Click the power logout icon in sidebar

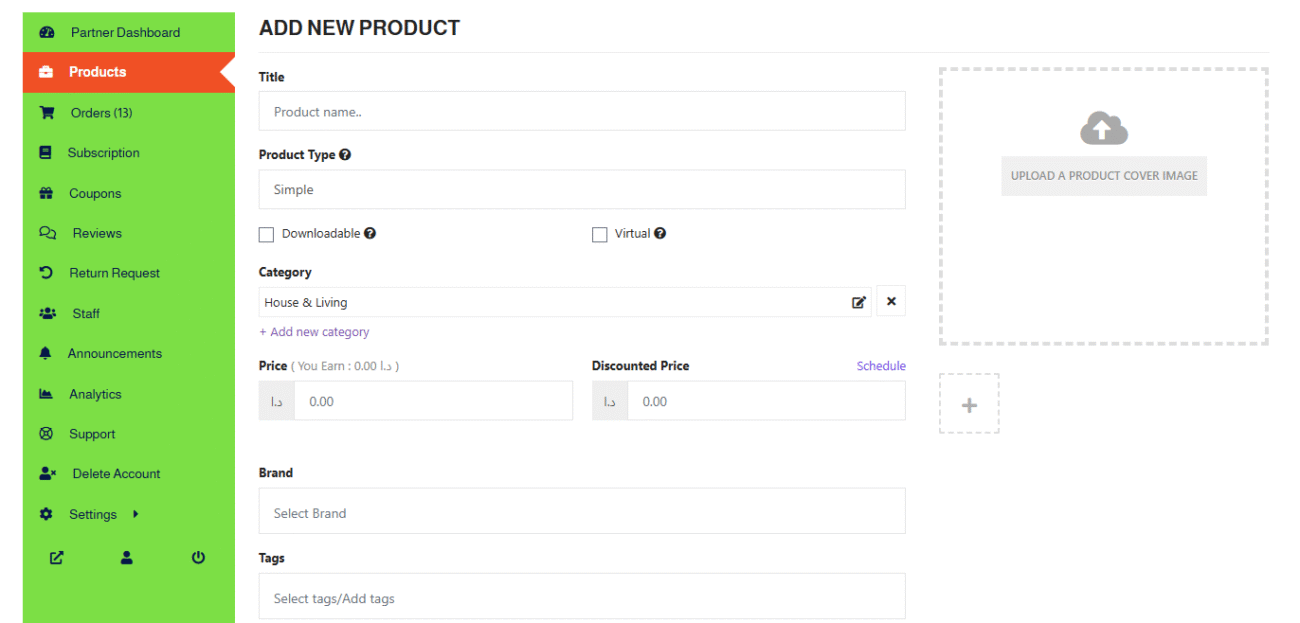click(x=198, y=558)
